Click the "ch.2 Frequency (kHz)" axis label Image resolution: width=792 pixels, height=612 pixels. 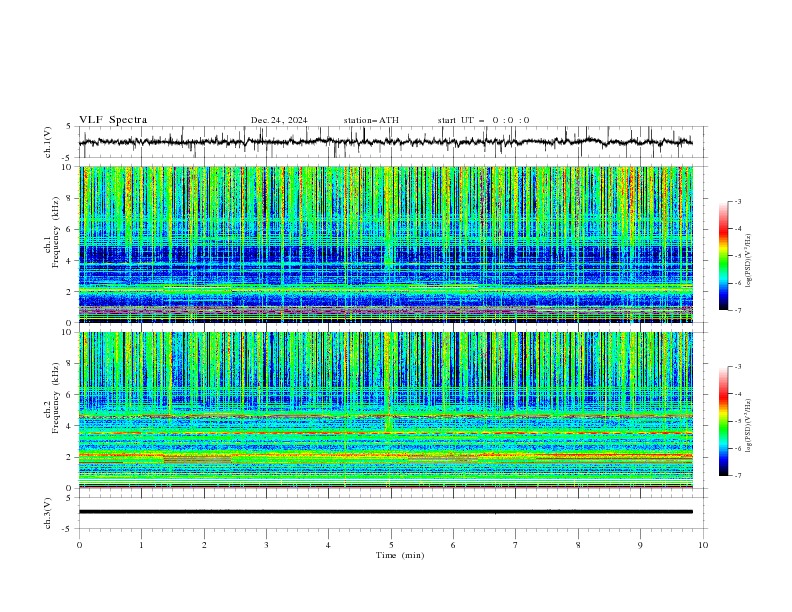pyautogui.click(x=52, y=397)
